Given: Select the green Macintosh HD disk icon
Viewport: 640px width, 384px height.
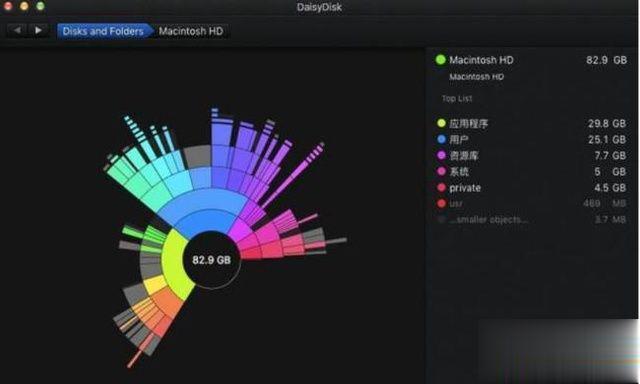Looking at the screenshot, I should (x=440, y=60).
